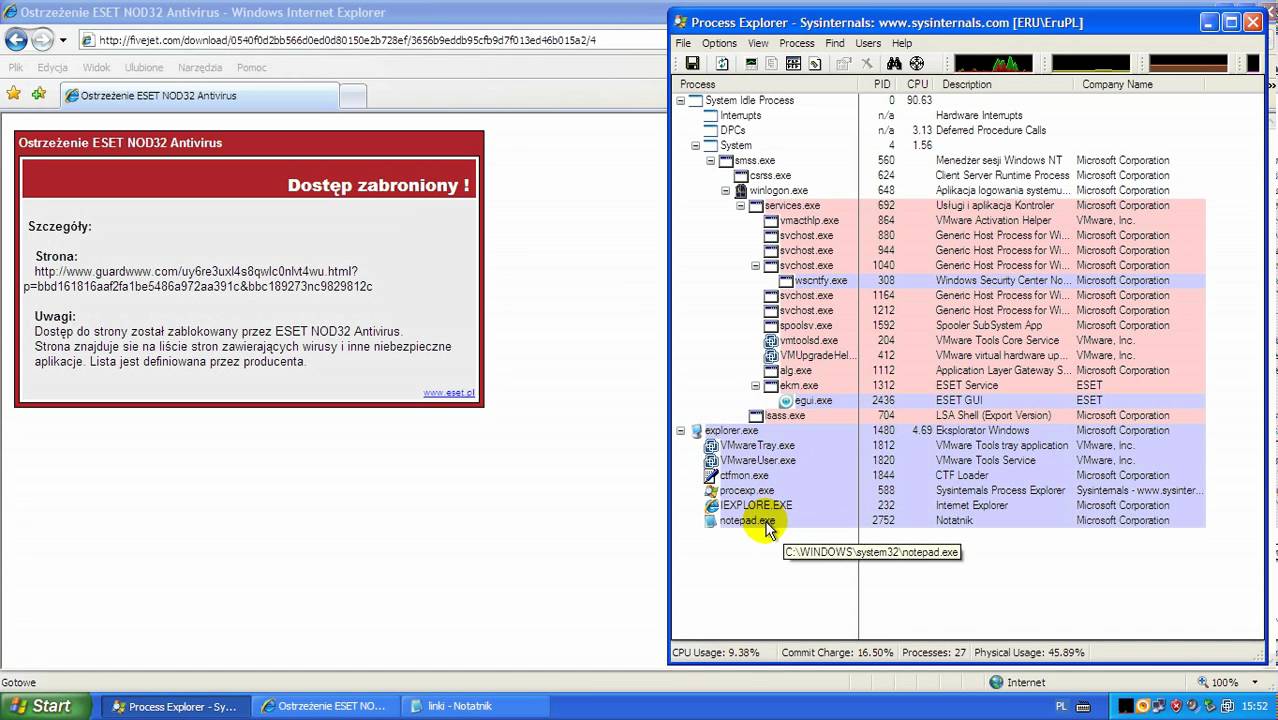
Task: Click the CPU usage history mini graph
Action: pyautogui.click(x=993, y=64)
